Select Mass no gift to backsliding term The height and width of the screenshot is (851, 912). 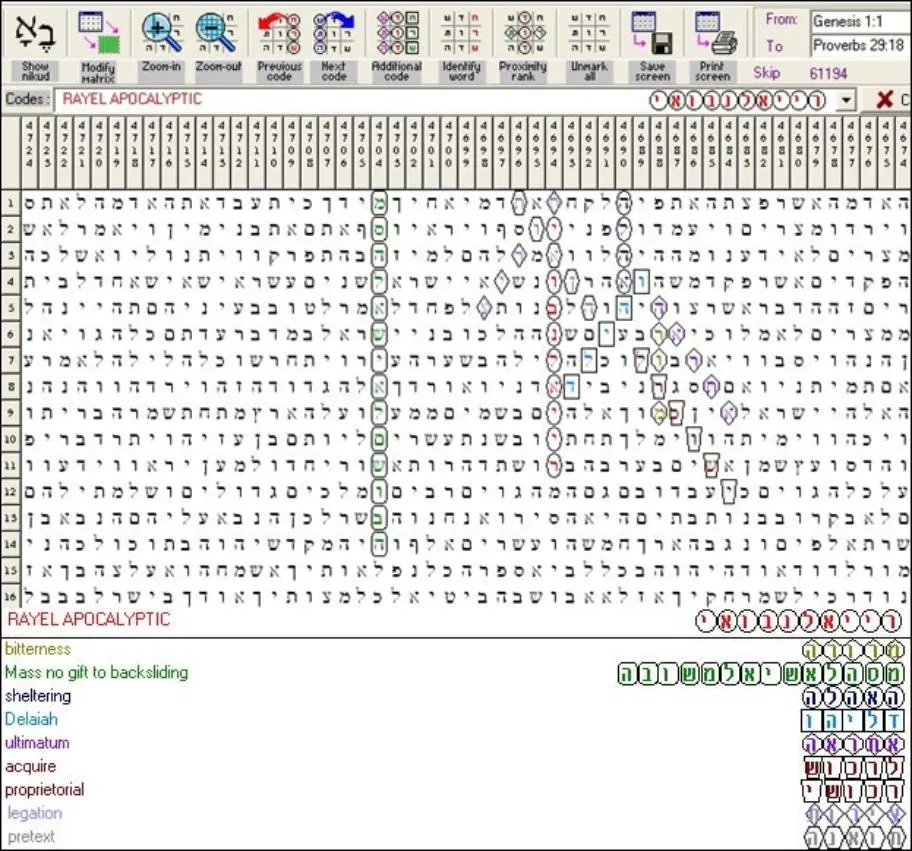tap(97, 672)
